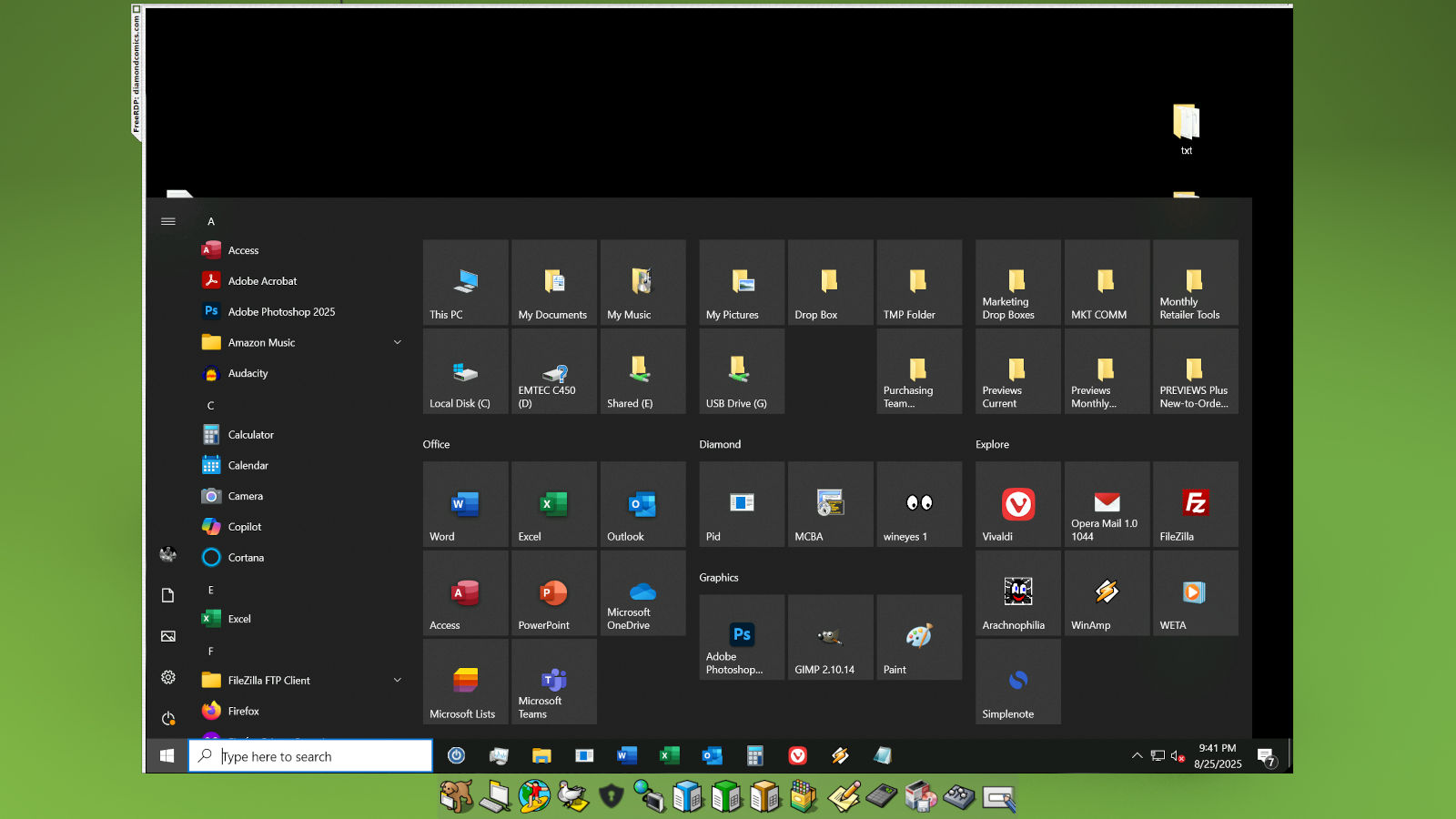This screenshot has width=1456, height=819.
Task: Open the Arachnophilia tile
Action: point(1017,592)
